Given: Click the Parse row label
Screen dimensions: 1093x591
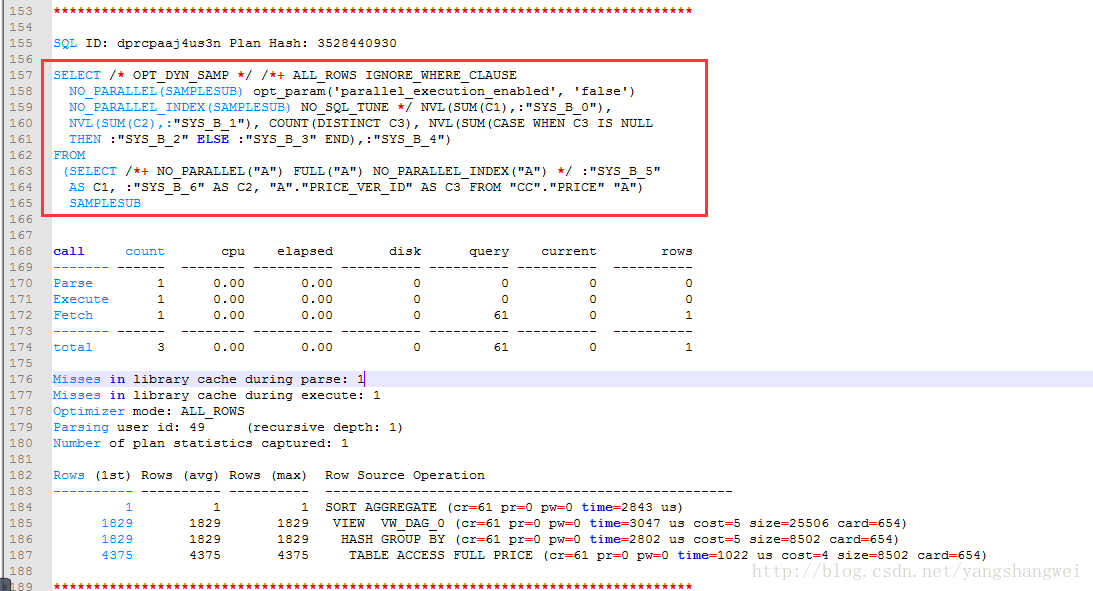Looking at the screenshot, I should pos(72,284).
